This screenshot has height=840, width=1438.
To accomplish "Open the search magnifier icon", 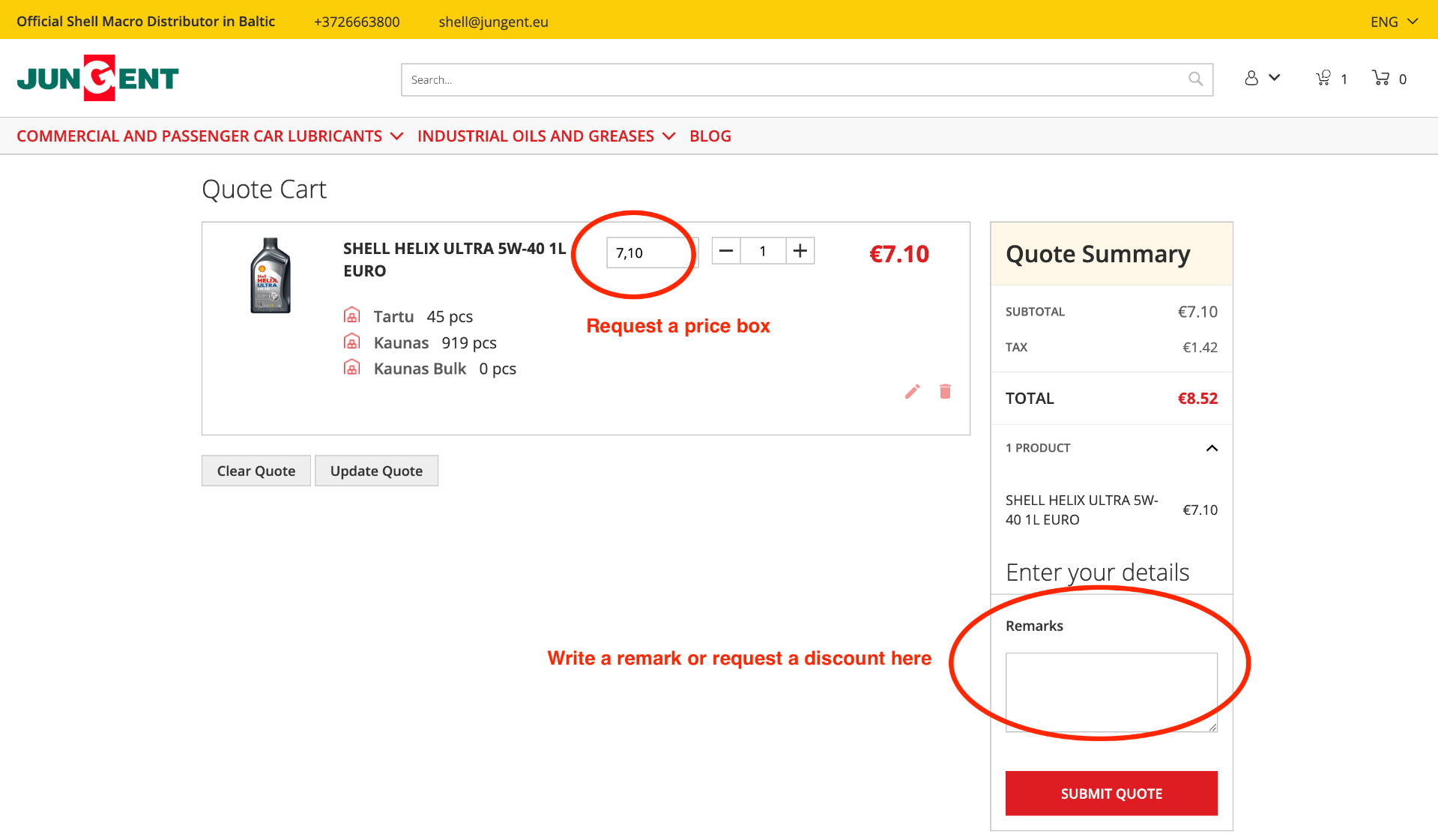I will 1195,79.
